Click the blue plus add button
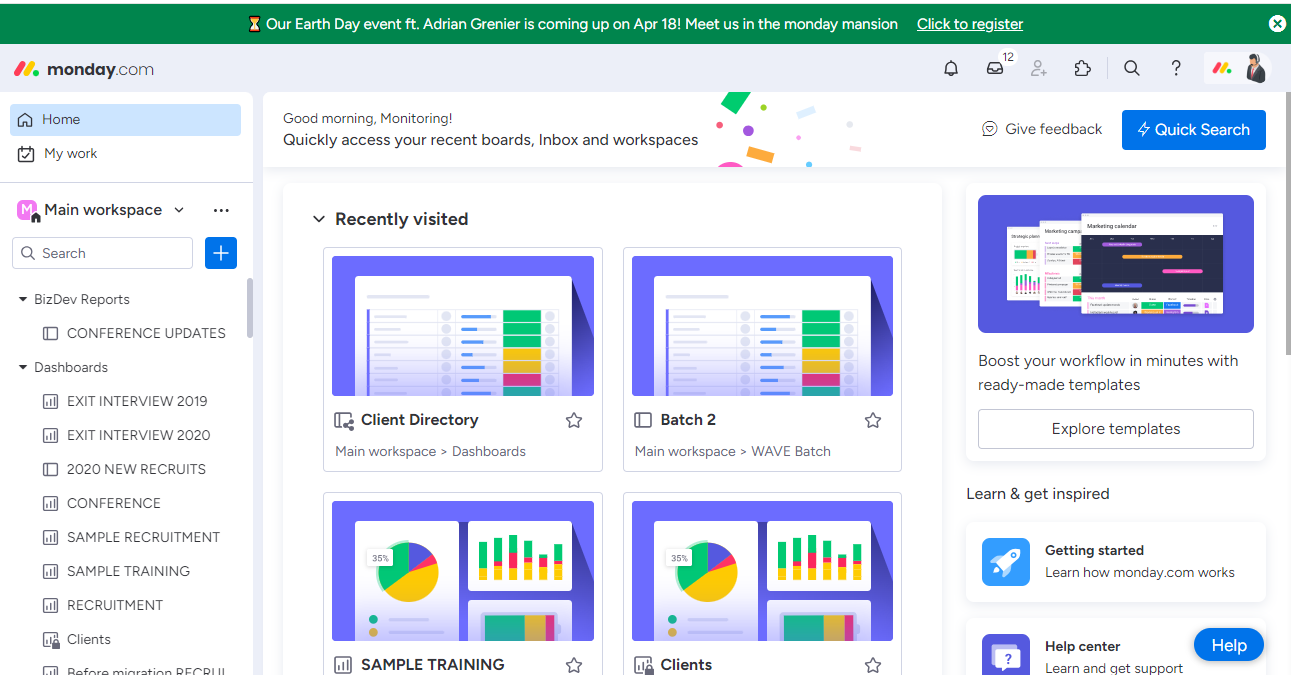This screenshot has height=675, width=1291. click(221, 253)
